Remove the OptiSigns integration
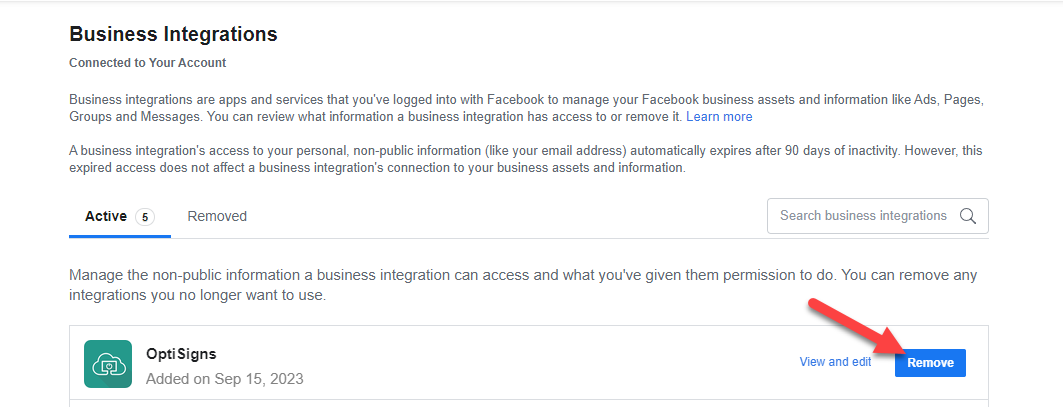The width and height of the screenshot is (1063, 407). (930, 363)
